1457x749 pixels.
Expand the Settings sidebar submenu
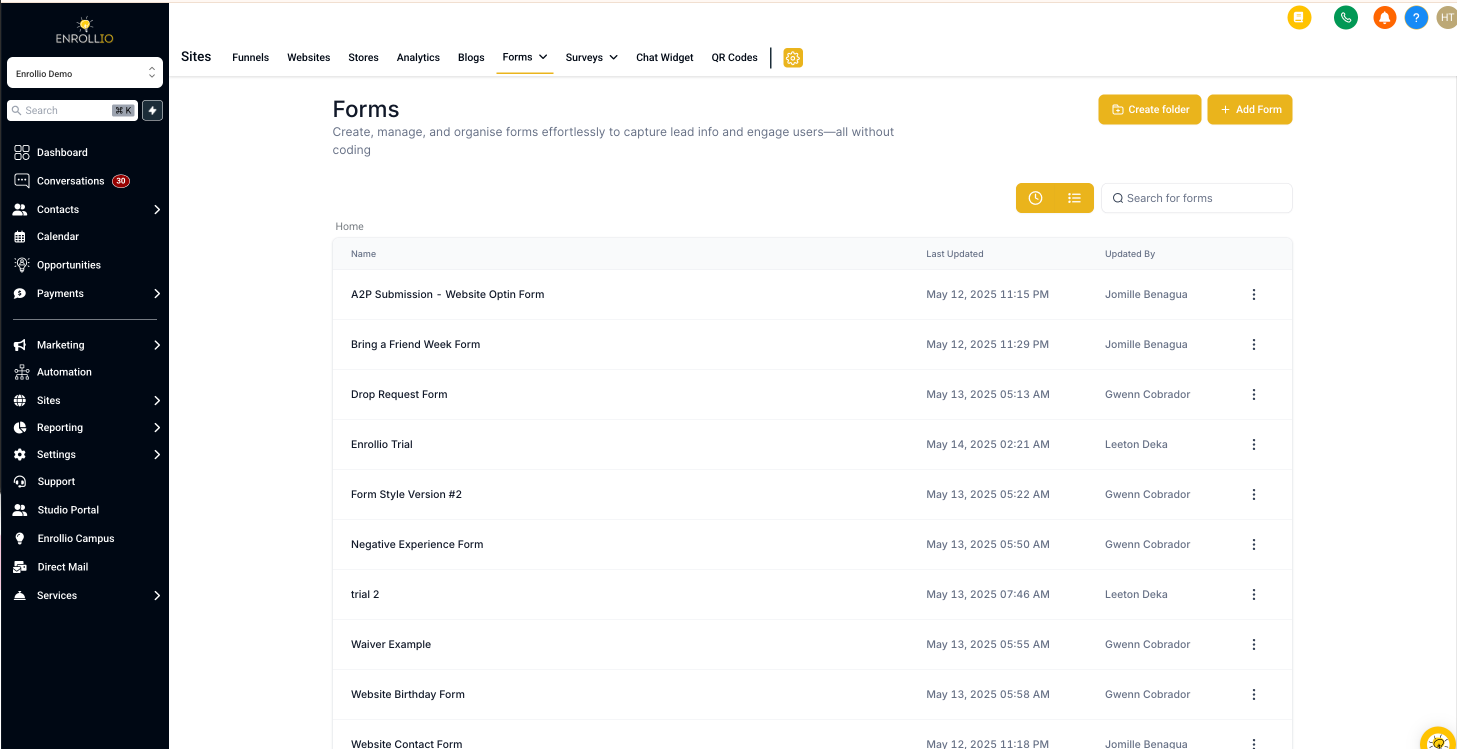click(157, 454)
